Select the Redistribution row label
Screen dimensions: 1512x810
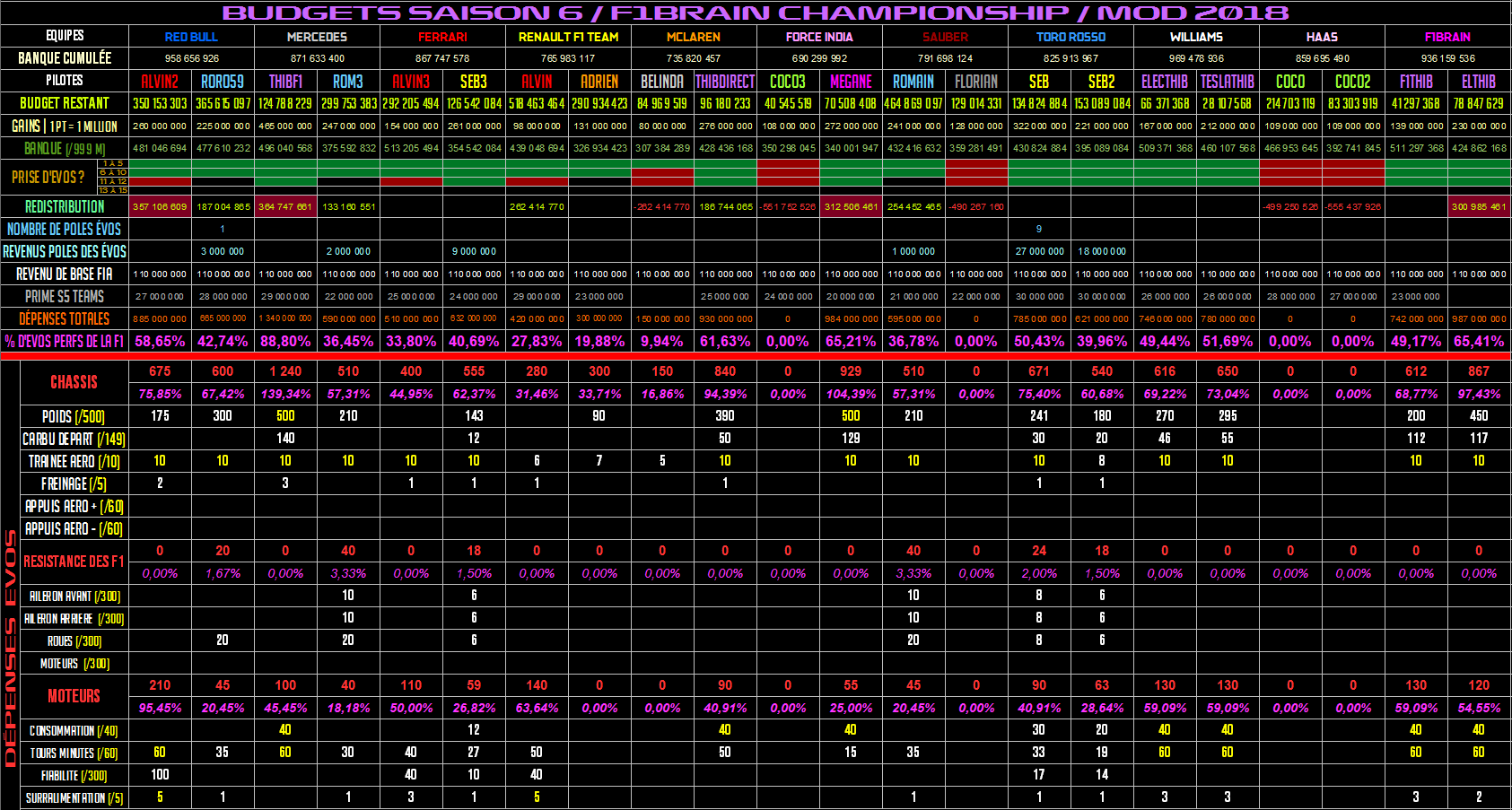pos(65,206)
